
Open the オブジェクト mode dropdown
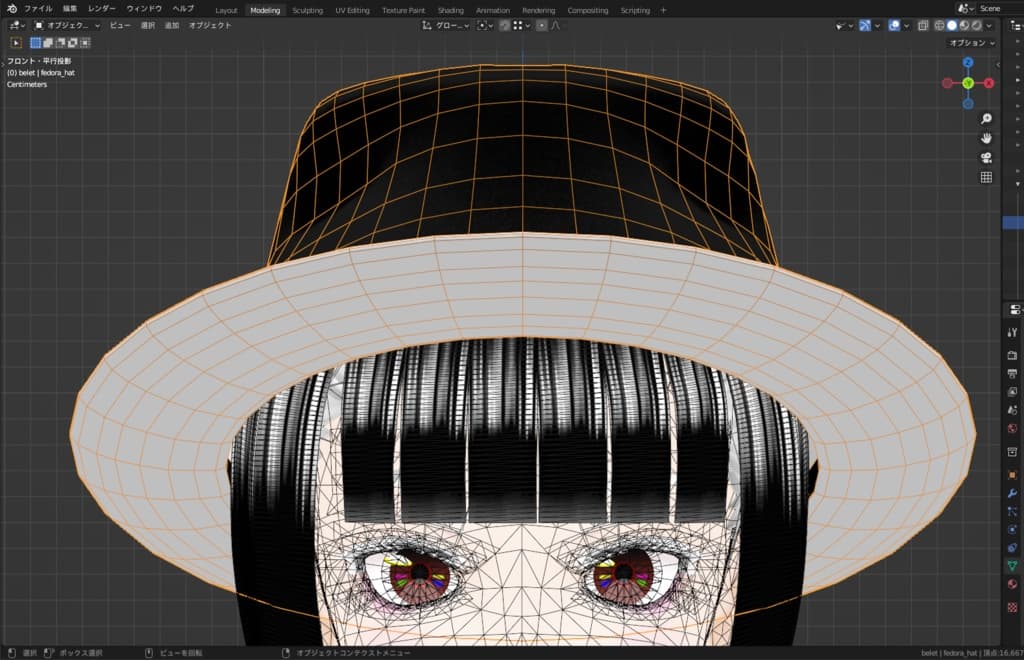(68, 25)
